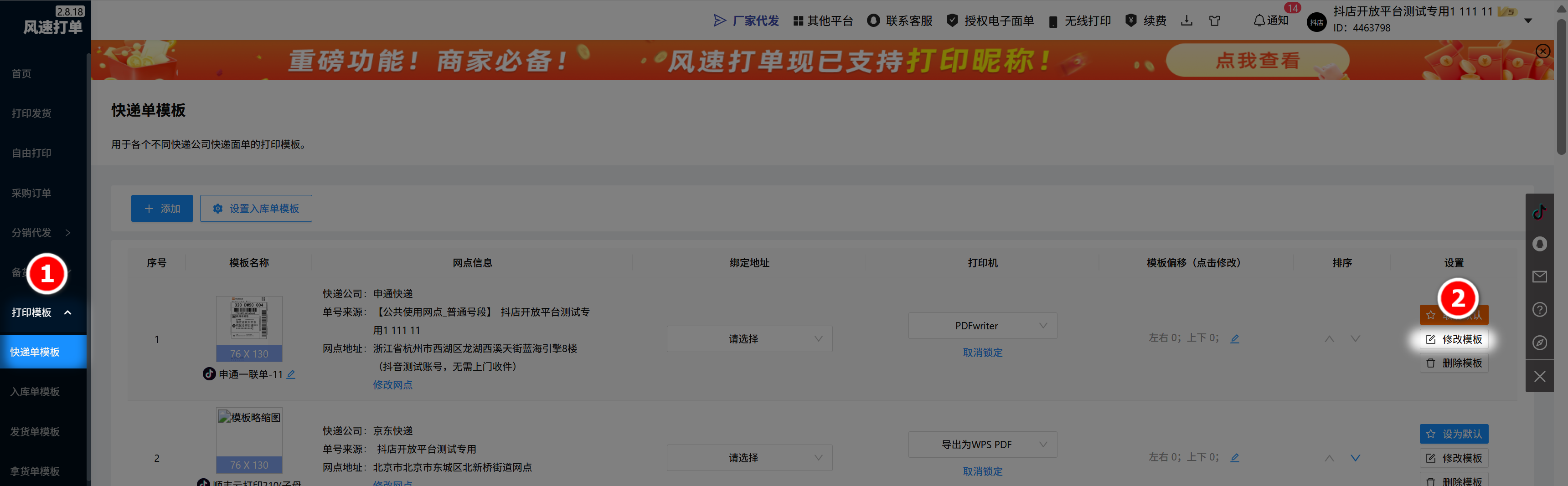Expand 分销代发 submenu
Image resolution: width=1568 pixels, height=486 pixels.
[42, 232]
